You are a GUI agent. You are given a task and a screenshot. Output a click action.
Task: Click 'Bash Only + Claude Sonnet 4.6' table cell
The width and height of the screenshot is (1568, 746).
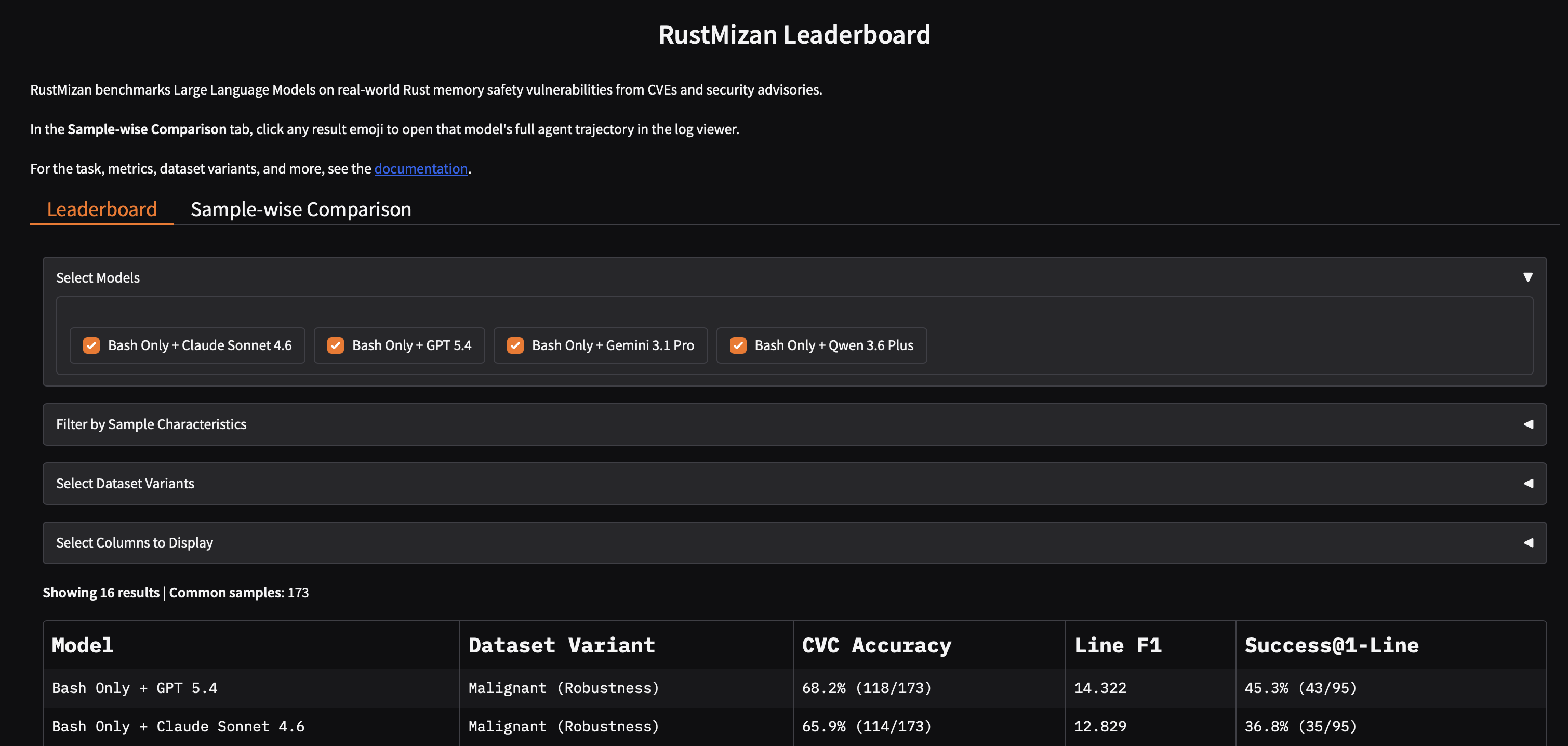click(251, 727)
